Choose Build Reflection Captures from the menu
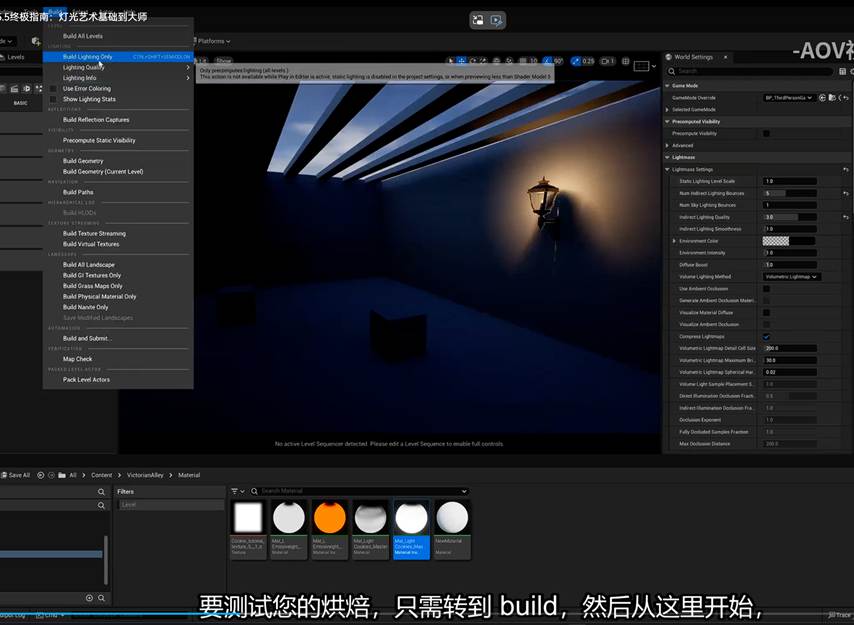This screenshot has width=854, height=625. (96, 120)
